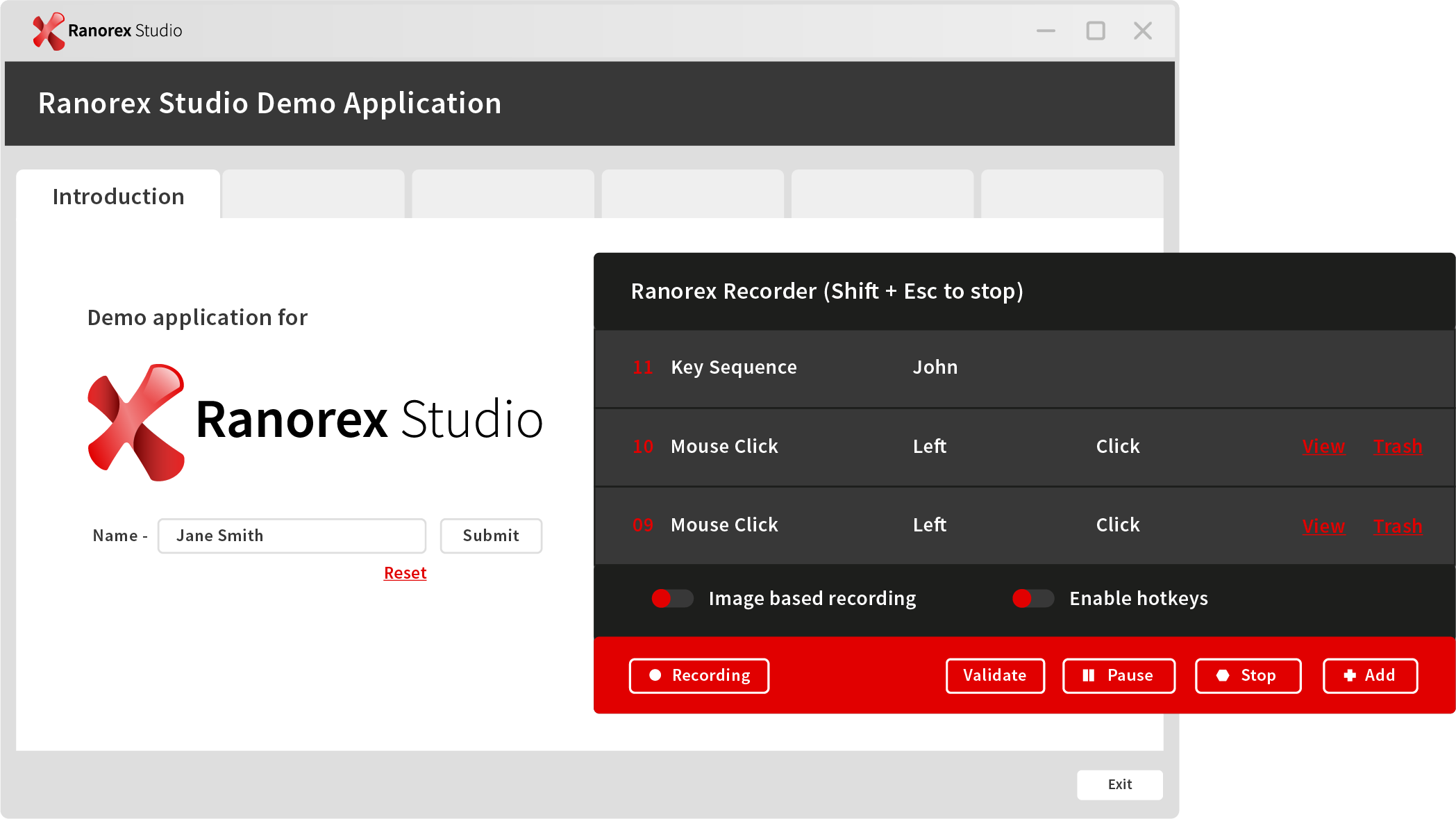This screenshot has width=1456, height=819.
Task: Open the Introduction tab
Action: tap(118, 196)
